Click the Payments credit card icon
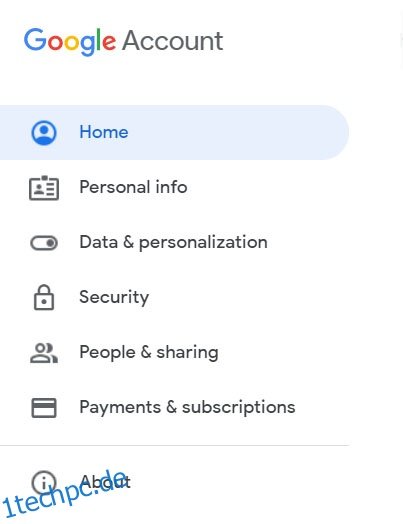Image resolution: width=403 pixels, height=524 pixels. tap(44, 408)
